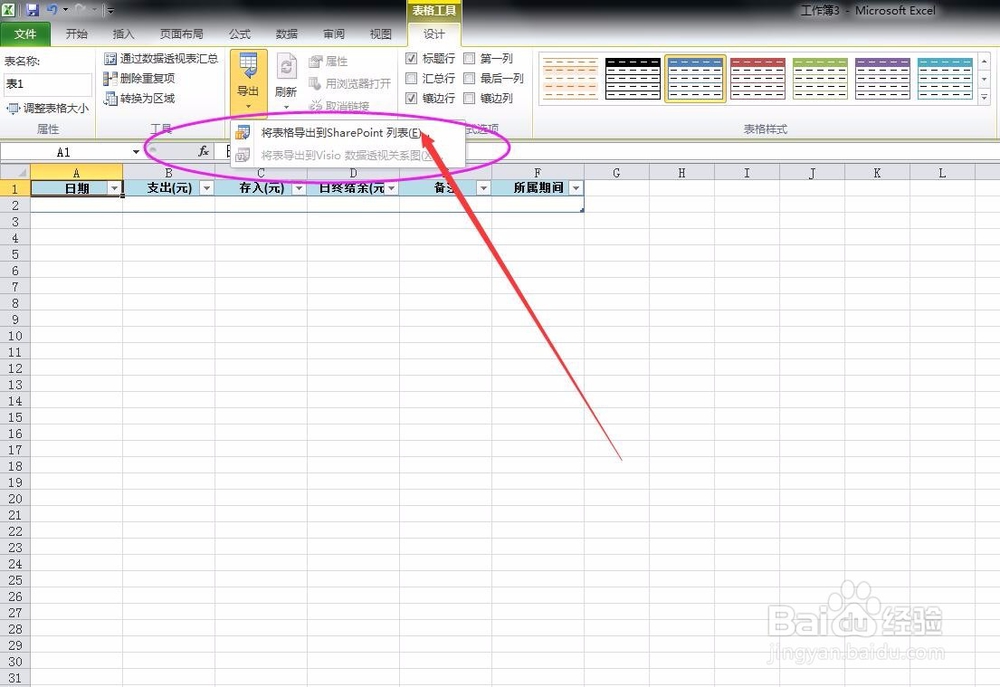The height and width of the screenshot is (687, 1000).
Task: Enable Last Column (最后一列) checkbox
Action: [469, 78]
